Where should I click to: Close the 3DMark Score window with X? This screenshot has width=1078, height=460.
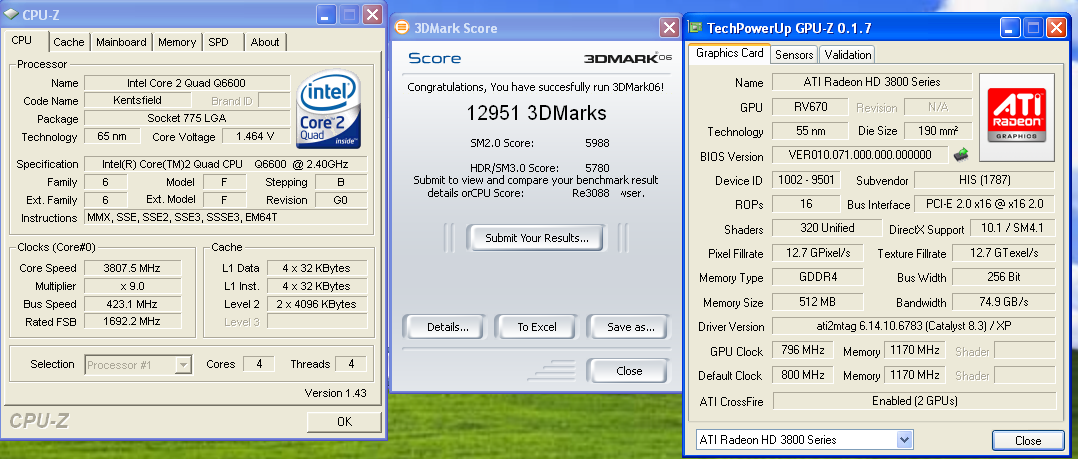(669, 28)
